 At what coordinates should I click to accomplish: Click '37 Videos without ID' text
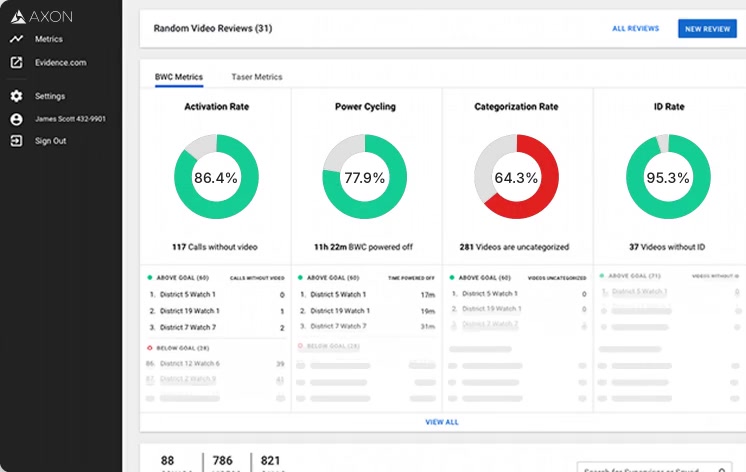coord(667,247)
